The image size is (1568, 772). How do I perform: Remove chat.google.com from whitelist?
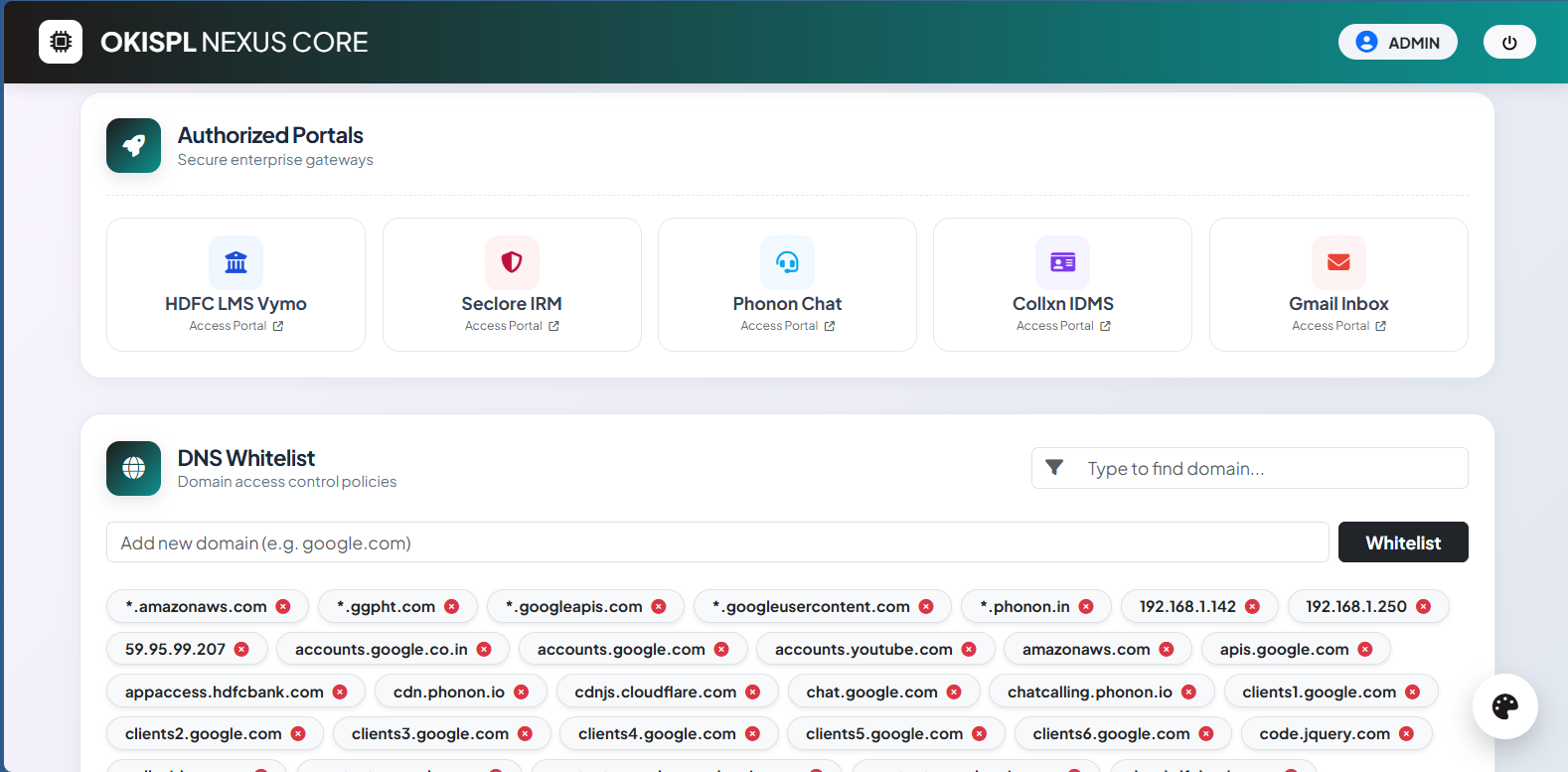click(954, 692)
